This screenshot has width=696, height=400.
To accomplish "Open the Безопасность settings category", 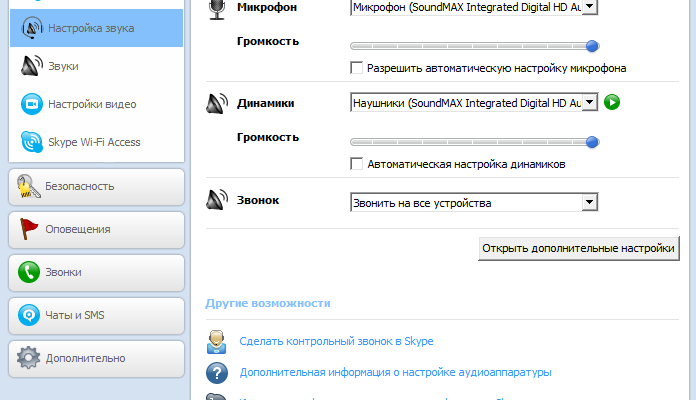I will pos(96,187).
